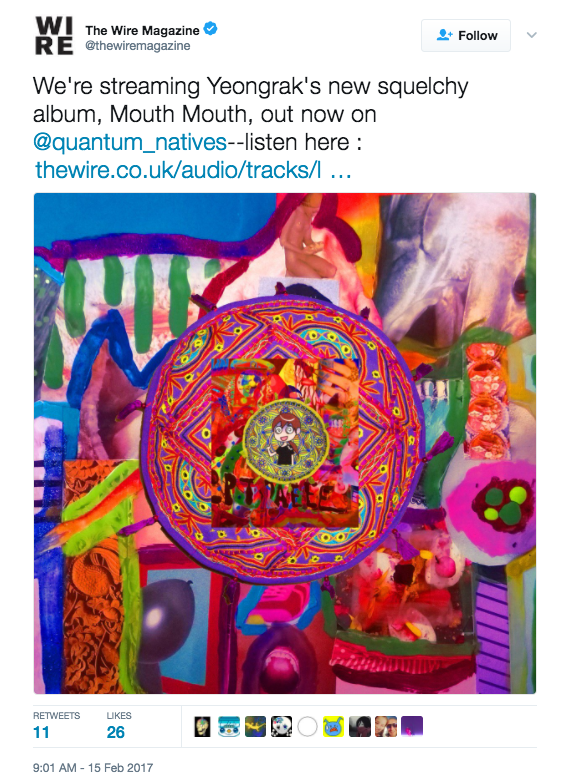Open the blue boombox avatar profile
This screenshot has width=571, height=775.
click(x=229, y=727)
